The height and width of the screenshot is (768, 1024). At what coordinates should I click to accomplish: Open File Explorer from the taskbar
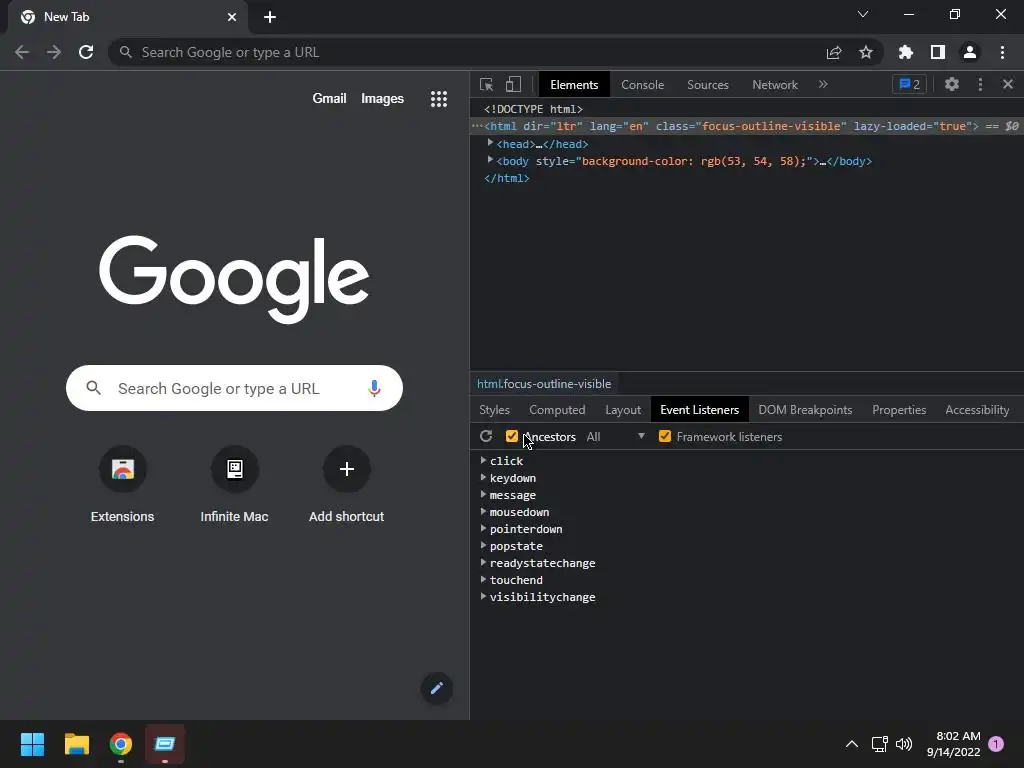[x=76, y=744]
